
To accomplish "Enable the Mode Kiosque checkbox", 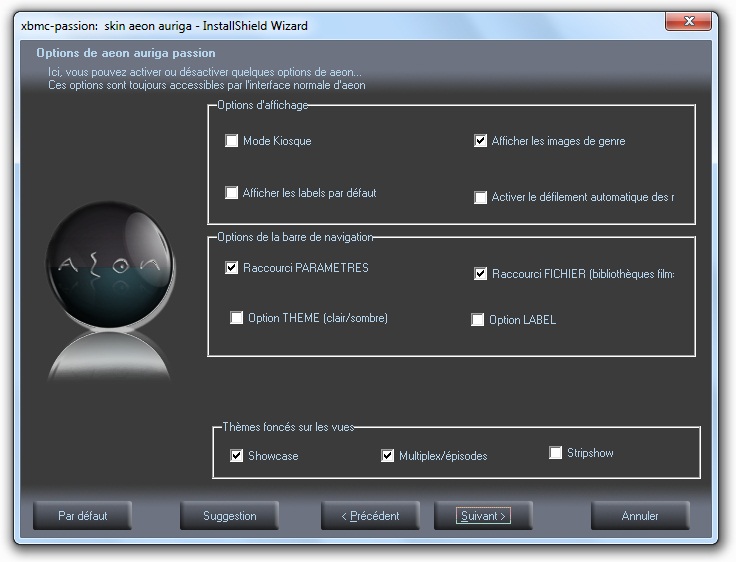I will point(232,141).
